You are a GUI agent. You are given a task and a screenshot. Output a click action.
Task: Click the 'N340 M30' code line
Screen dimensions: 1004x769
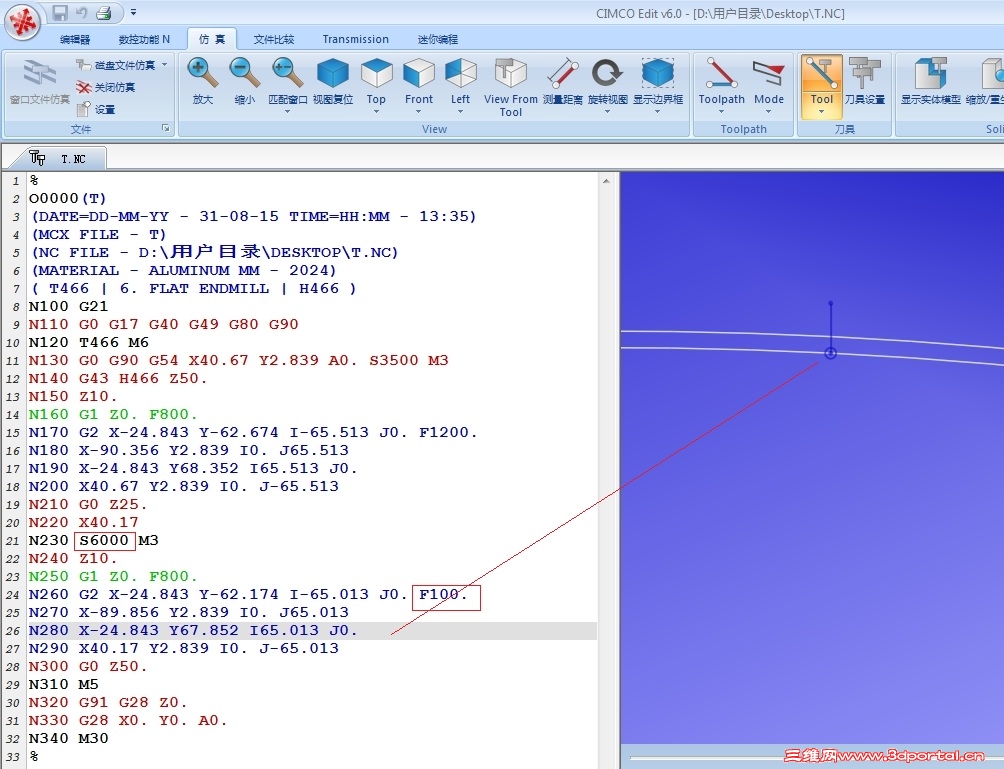click(69, 738)
